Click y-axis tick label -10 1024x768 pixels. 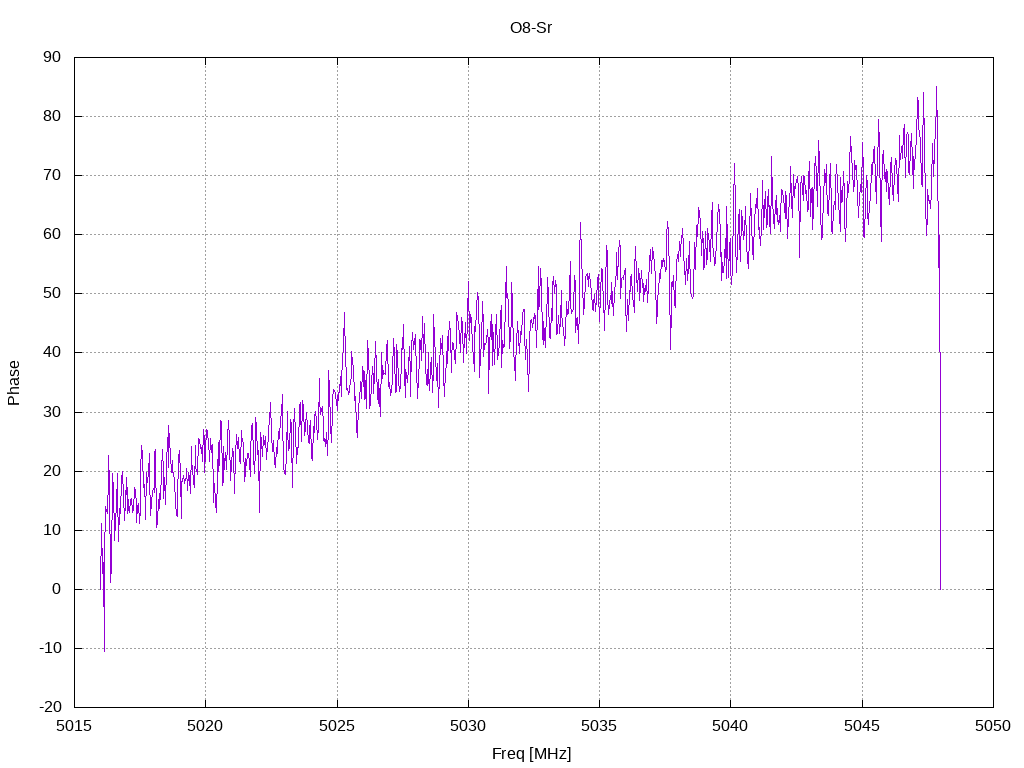pyautogui.click(x=50, y=648)
